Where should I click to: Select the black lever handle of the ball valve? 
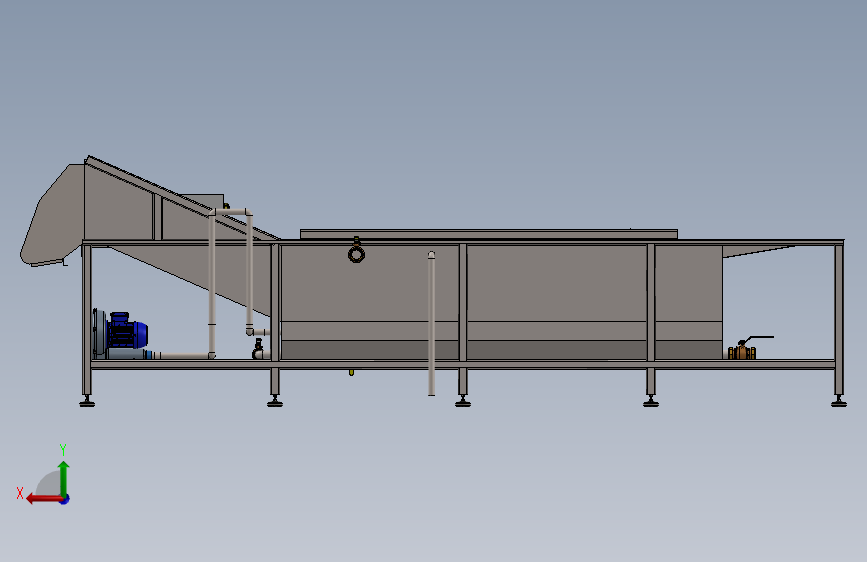pyautogui.click(x=758, y=339)
